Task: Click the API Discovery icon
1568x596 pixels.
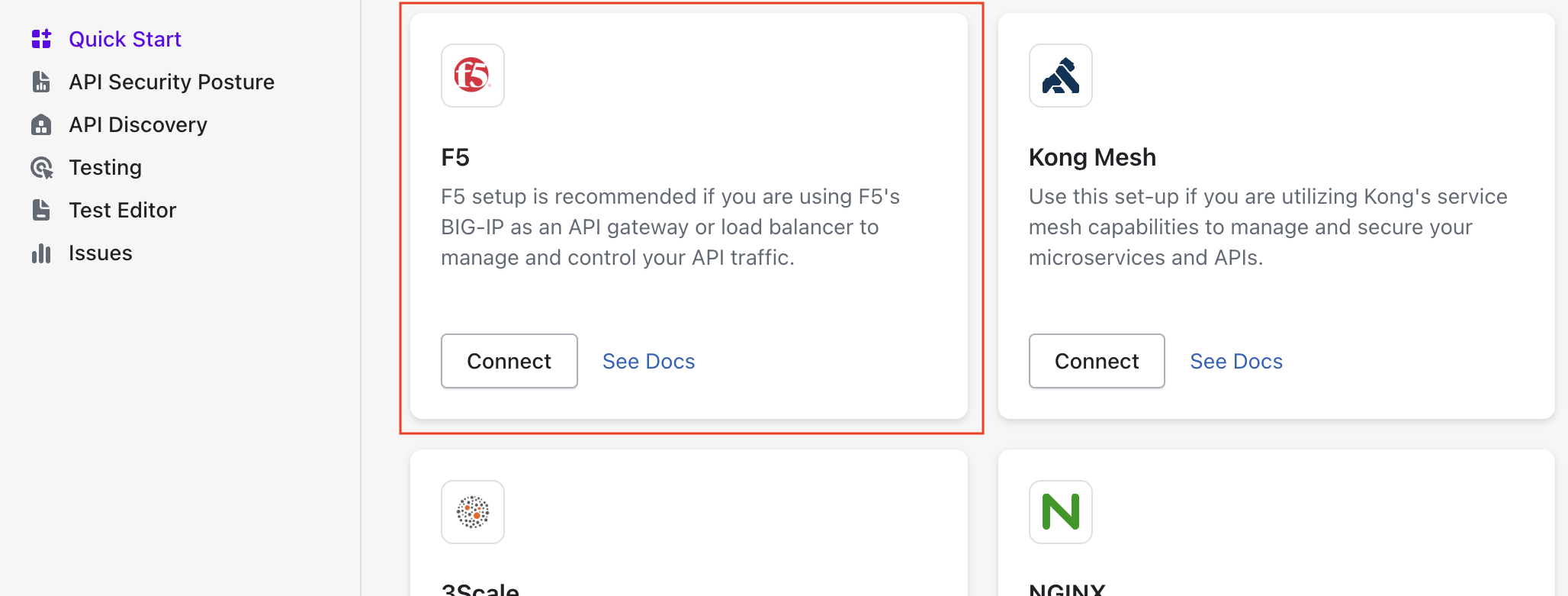Action: click(x=41, y=124)
